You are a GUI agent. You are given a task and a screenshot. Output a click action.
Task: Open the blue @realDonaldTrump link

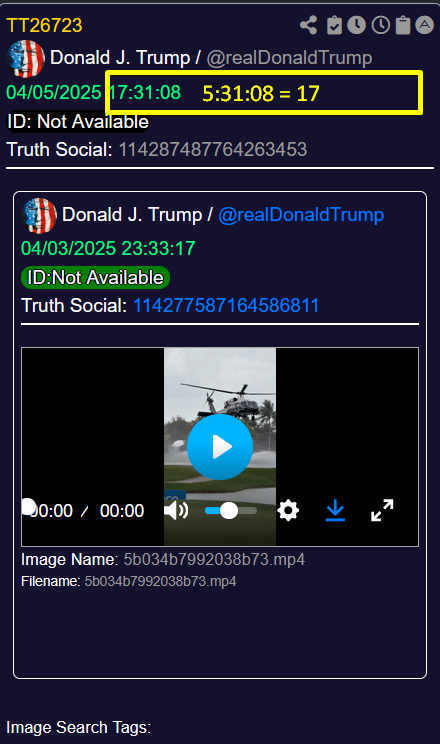point(301,214)
